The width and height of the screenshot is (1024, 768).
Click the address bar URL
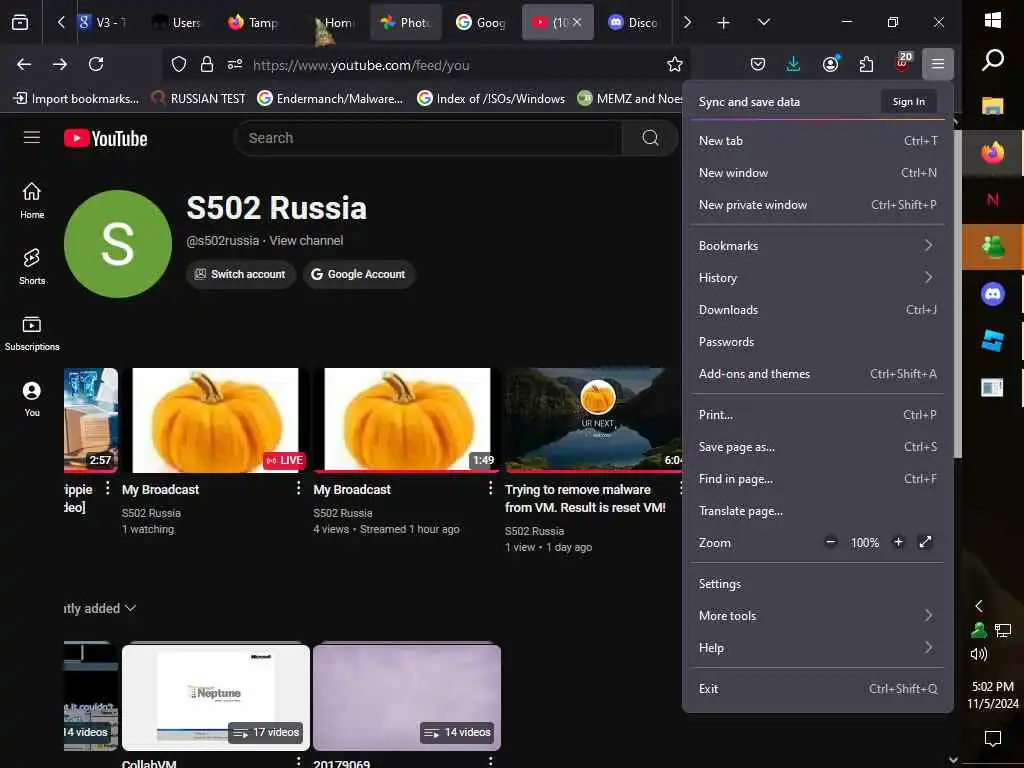pyautogui.click(x=361, y=65)
